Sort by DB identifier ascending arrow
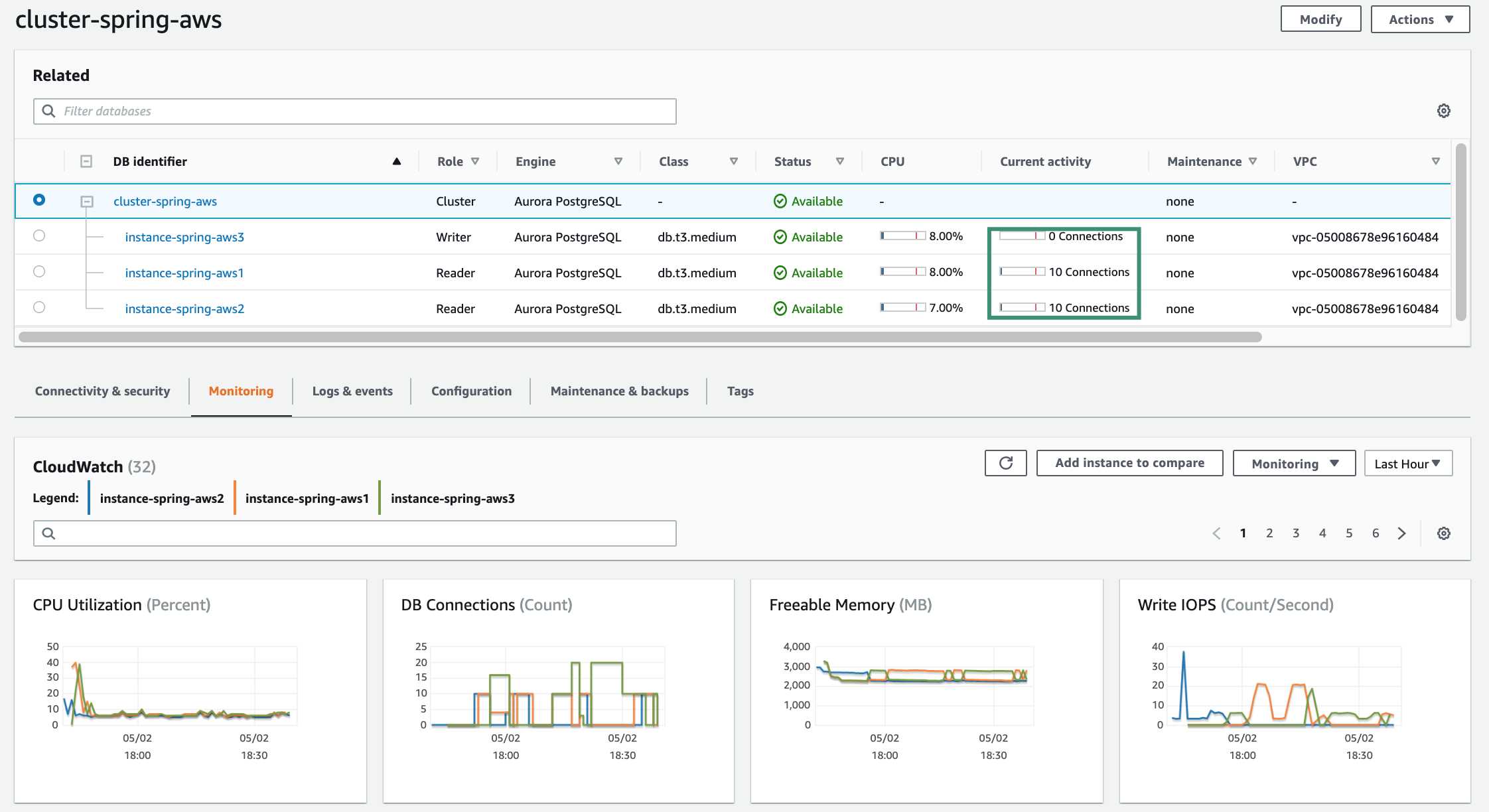Image resolution: width=1489 pixels, height=812 pixels. tap(397, 161)
